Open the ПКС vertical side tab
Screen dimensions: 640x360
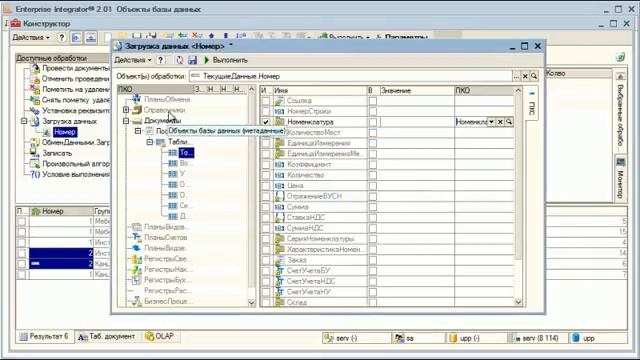click(532, 103)
